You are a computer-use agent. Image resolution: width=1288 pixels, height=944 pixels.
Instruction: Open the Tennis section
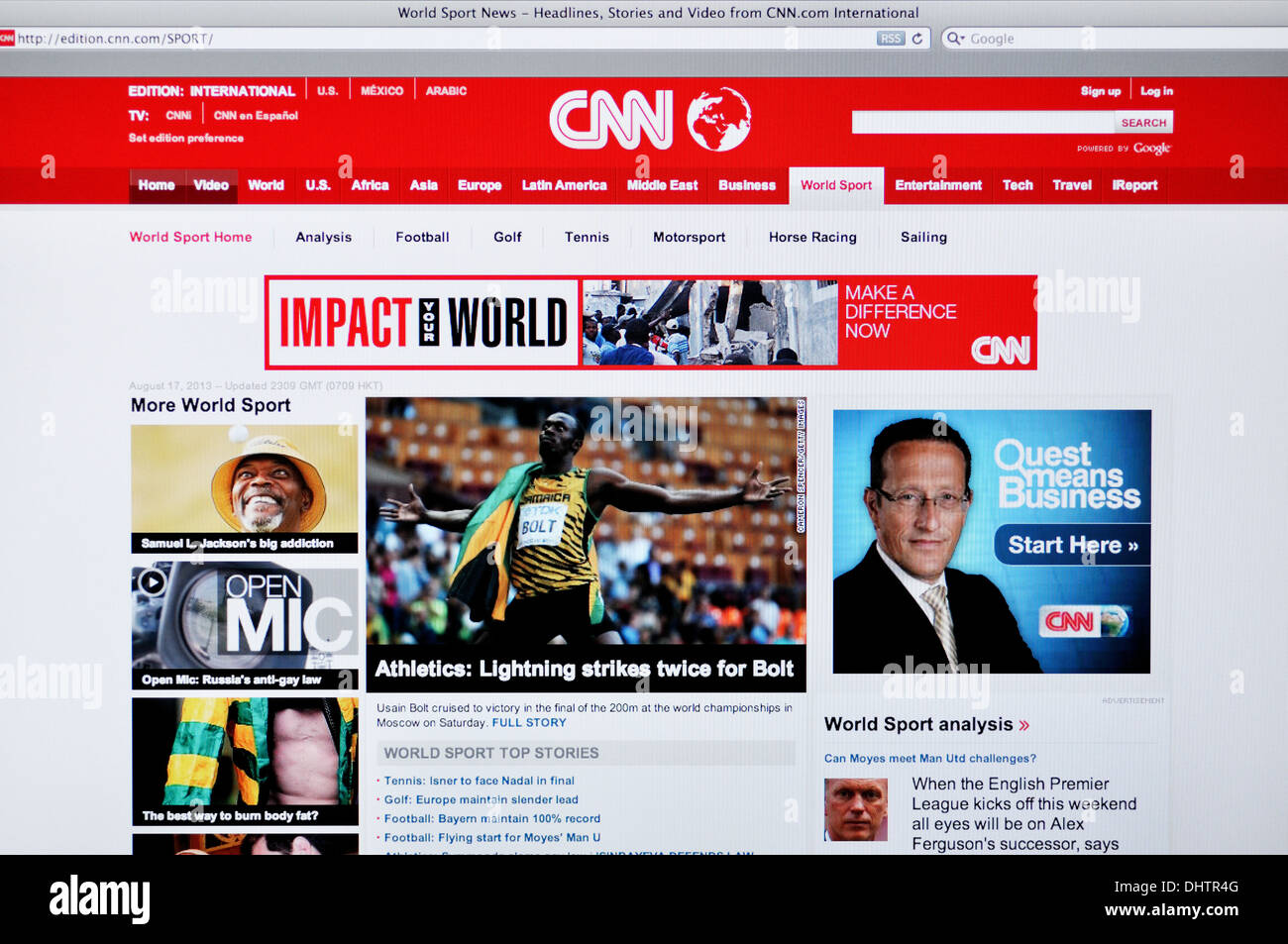587,238
